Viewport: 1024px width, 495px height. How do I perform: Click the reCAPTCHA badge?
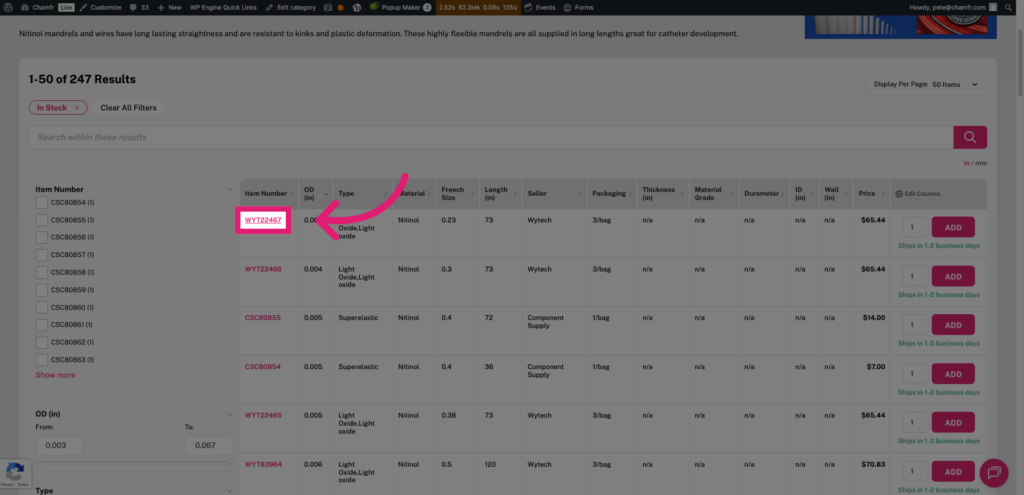pos(14,475)
